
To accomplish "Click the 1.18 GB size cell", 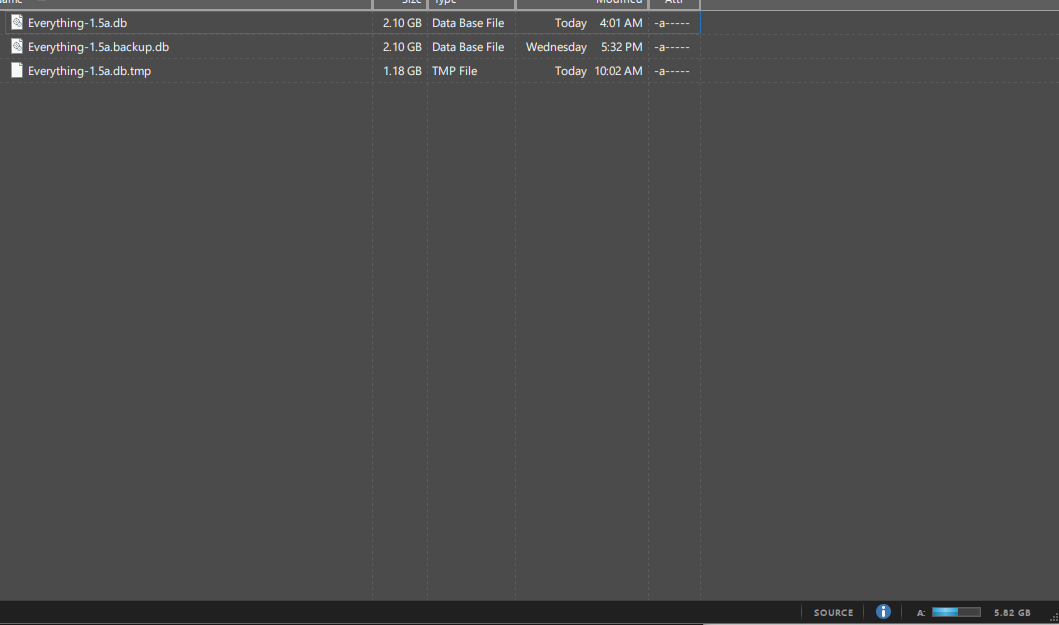I will 402,71.
